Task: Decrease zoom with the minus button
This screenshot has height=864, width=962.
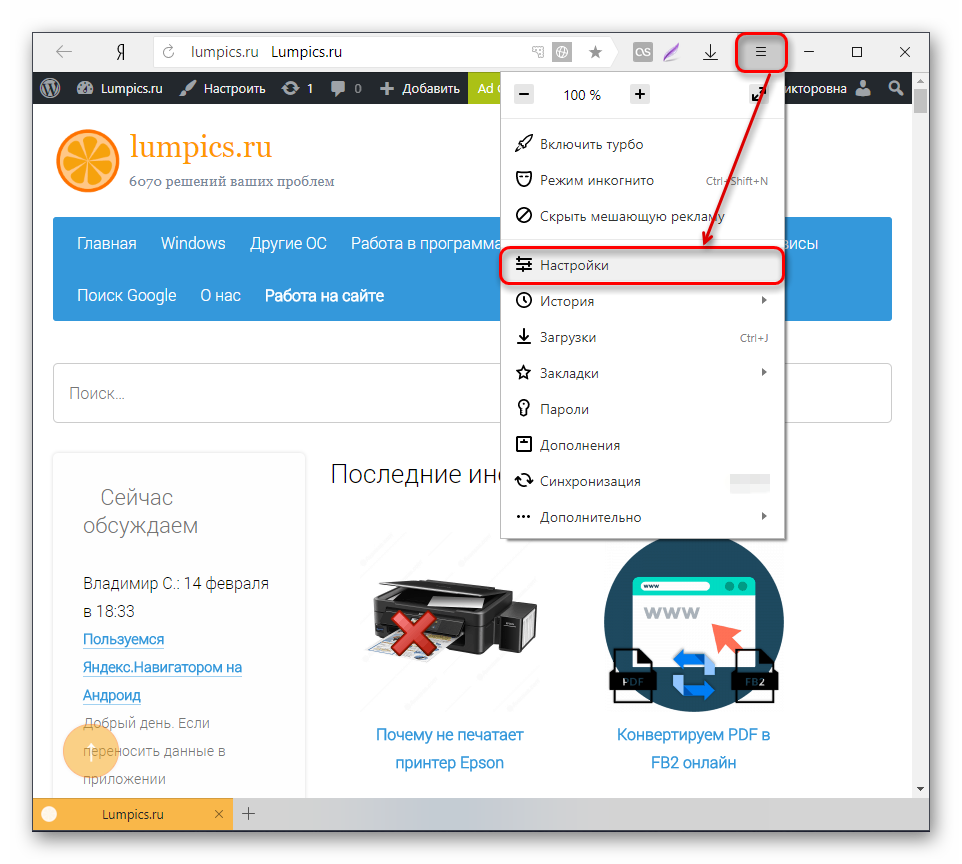Action: [523, 94]
